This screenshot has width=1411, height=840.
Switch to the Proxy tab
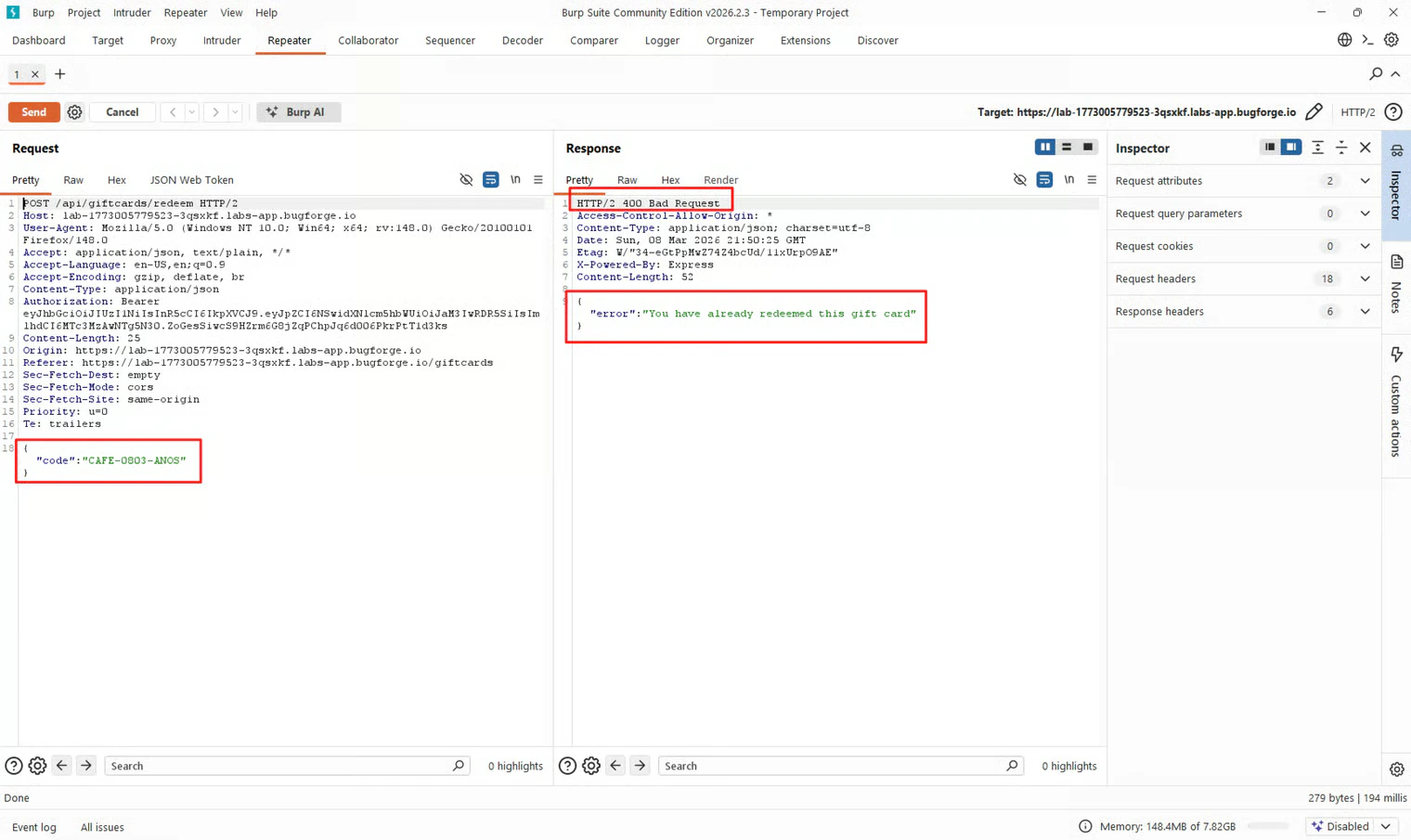point(163,40)
